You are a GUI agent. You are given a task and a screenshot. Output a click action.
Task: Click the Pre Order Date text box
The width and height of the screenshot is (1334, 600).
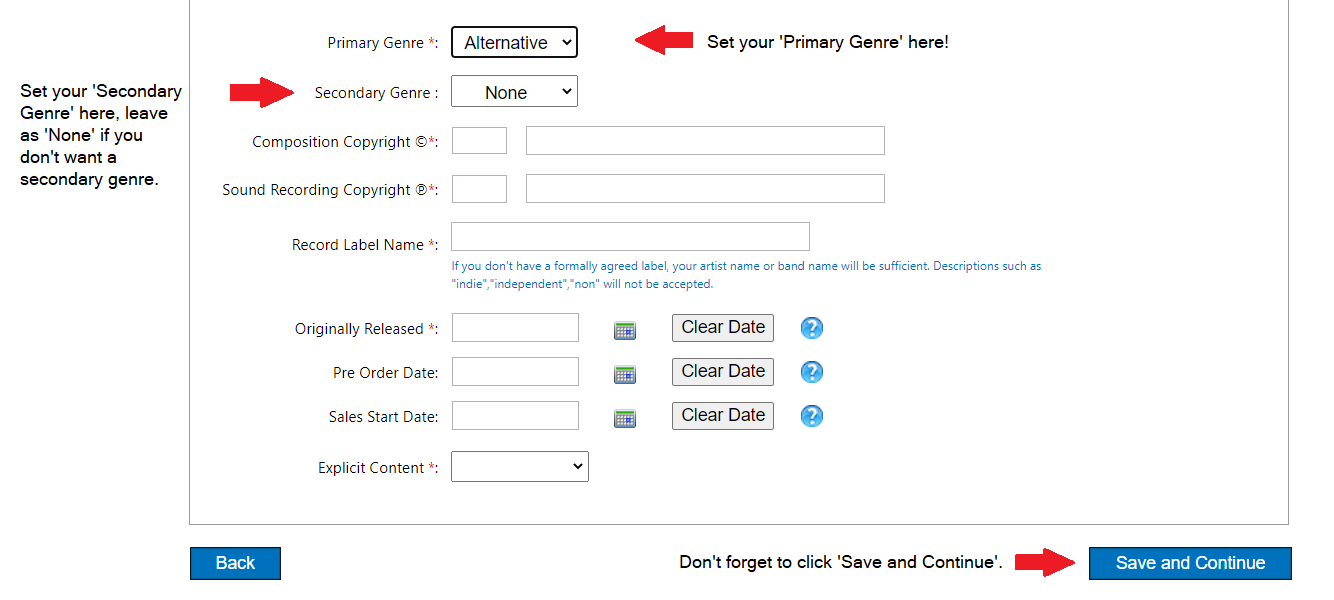click(x=515, y=371)
